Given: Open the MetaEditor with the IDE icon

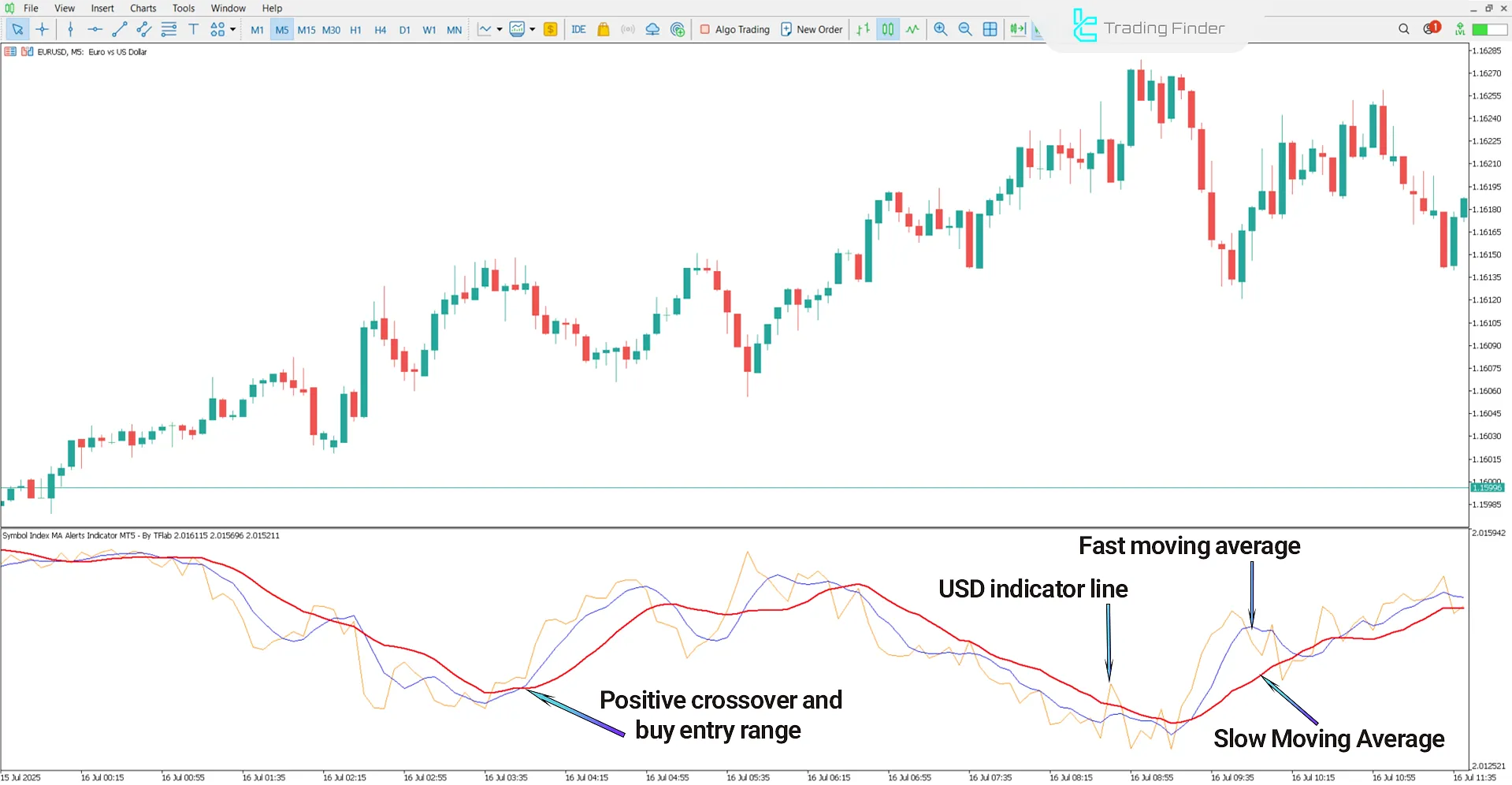Looking at the screenshot, I should 579,29.
